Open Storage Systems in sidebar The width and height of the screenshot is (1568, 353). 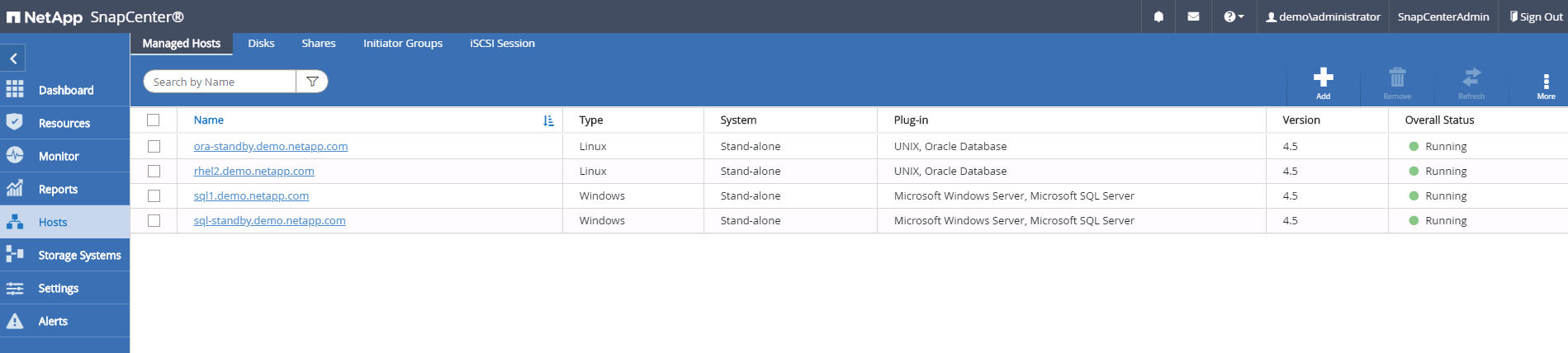[78, 255]
